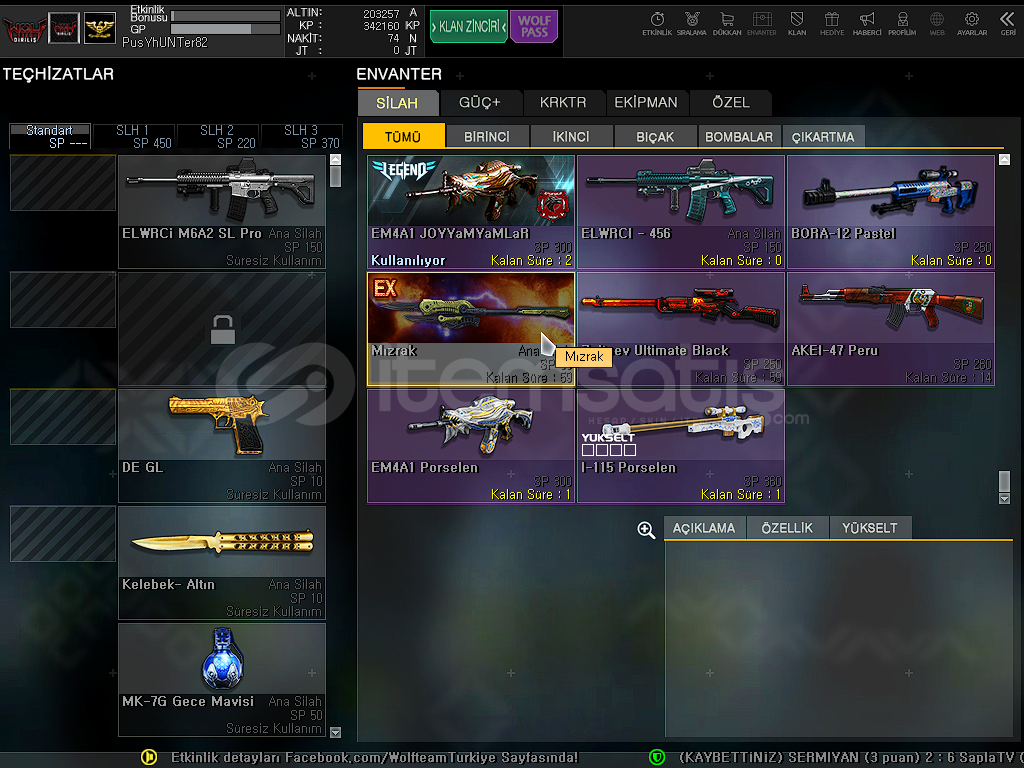Select the BORA-12 Pastel sniper card
The image size is (1024, 768).
pyautogui.click(x=891, y=212)
